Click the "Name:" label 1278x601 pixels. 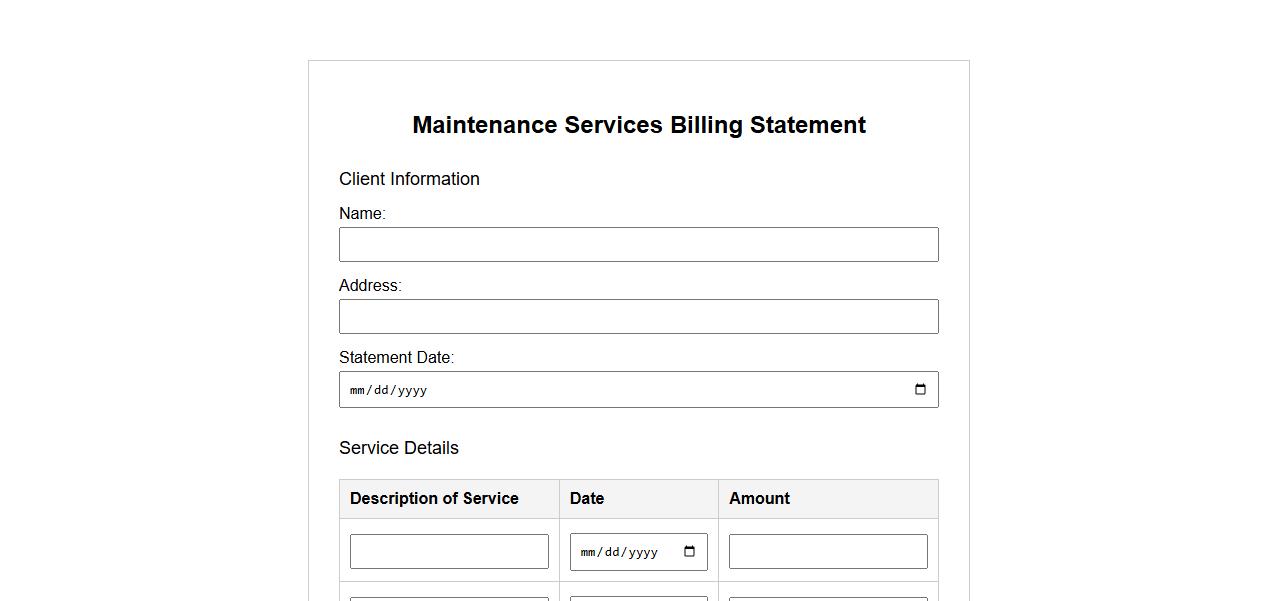click(x=362, y=214)
